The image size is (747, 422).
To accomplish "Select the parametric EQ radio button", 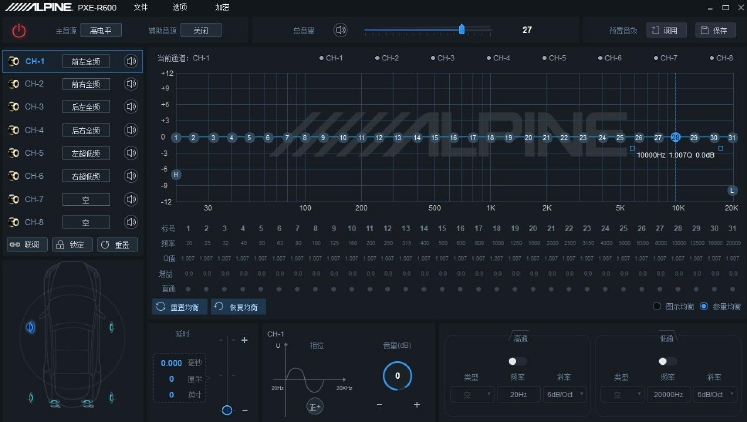I will coord(704,306).
